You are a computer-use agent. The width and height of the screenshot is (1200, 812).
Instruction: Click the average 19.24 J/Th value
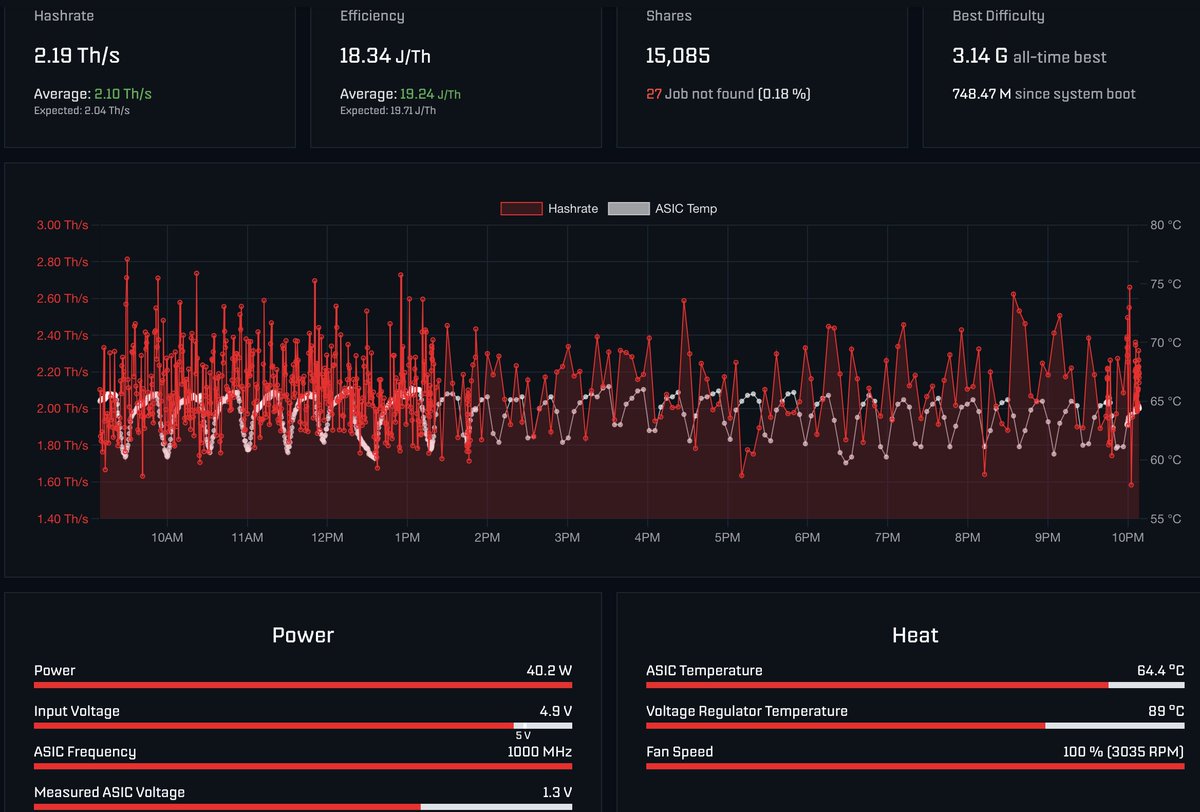tap(431, 94)
